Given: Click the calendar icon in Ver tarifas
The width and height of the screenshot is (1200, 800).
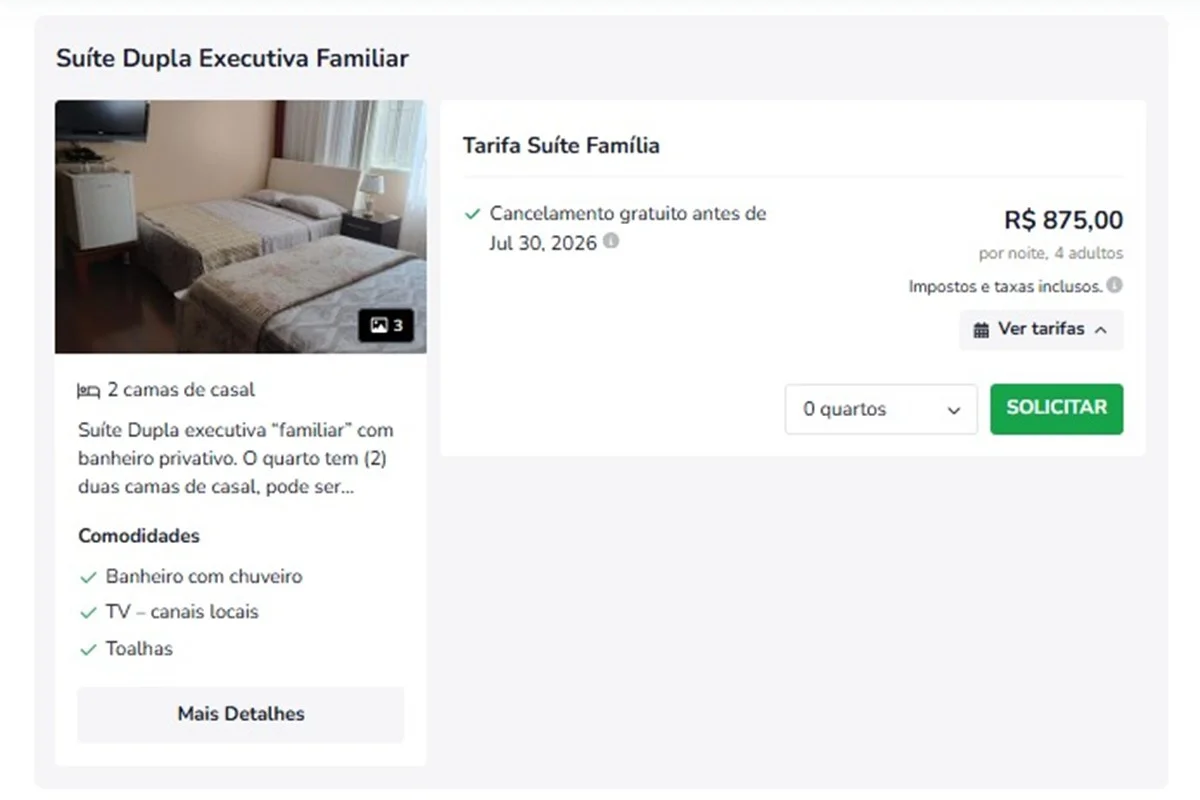Looking at the screenshot, I should click(x=981, y=330).
